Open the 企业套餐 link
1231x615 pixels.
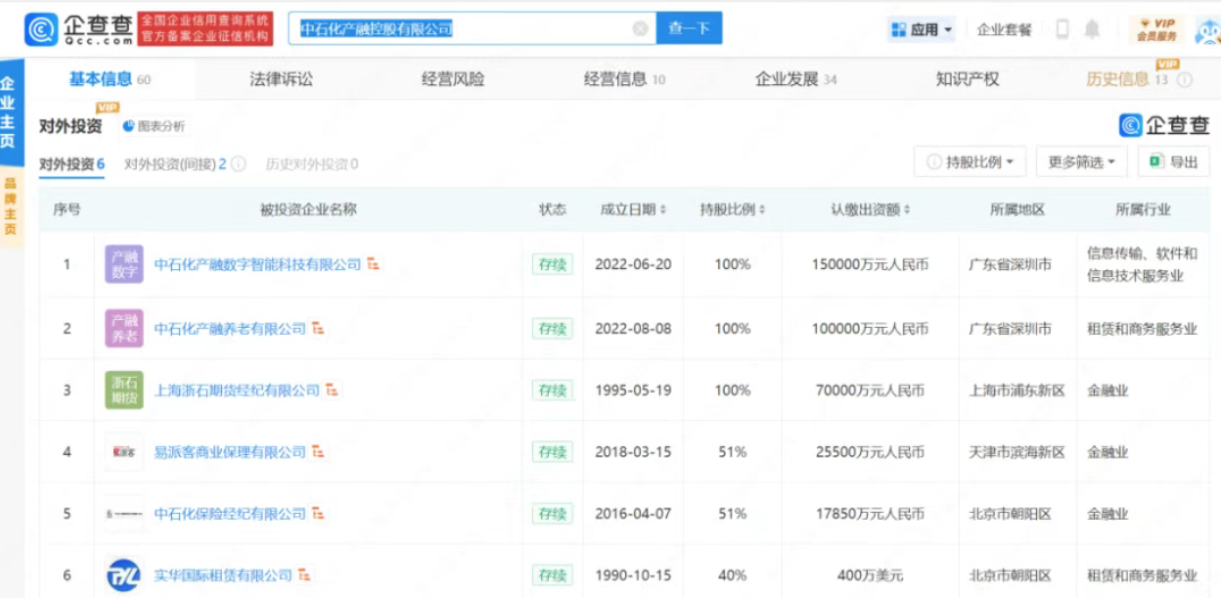(1004, 30)
